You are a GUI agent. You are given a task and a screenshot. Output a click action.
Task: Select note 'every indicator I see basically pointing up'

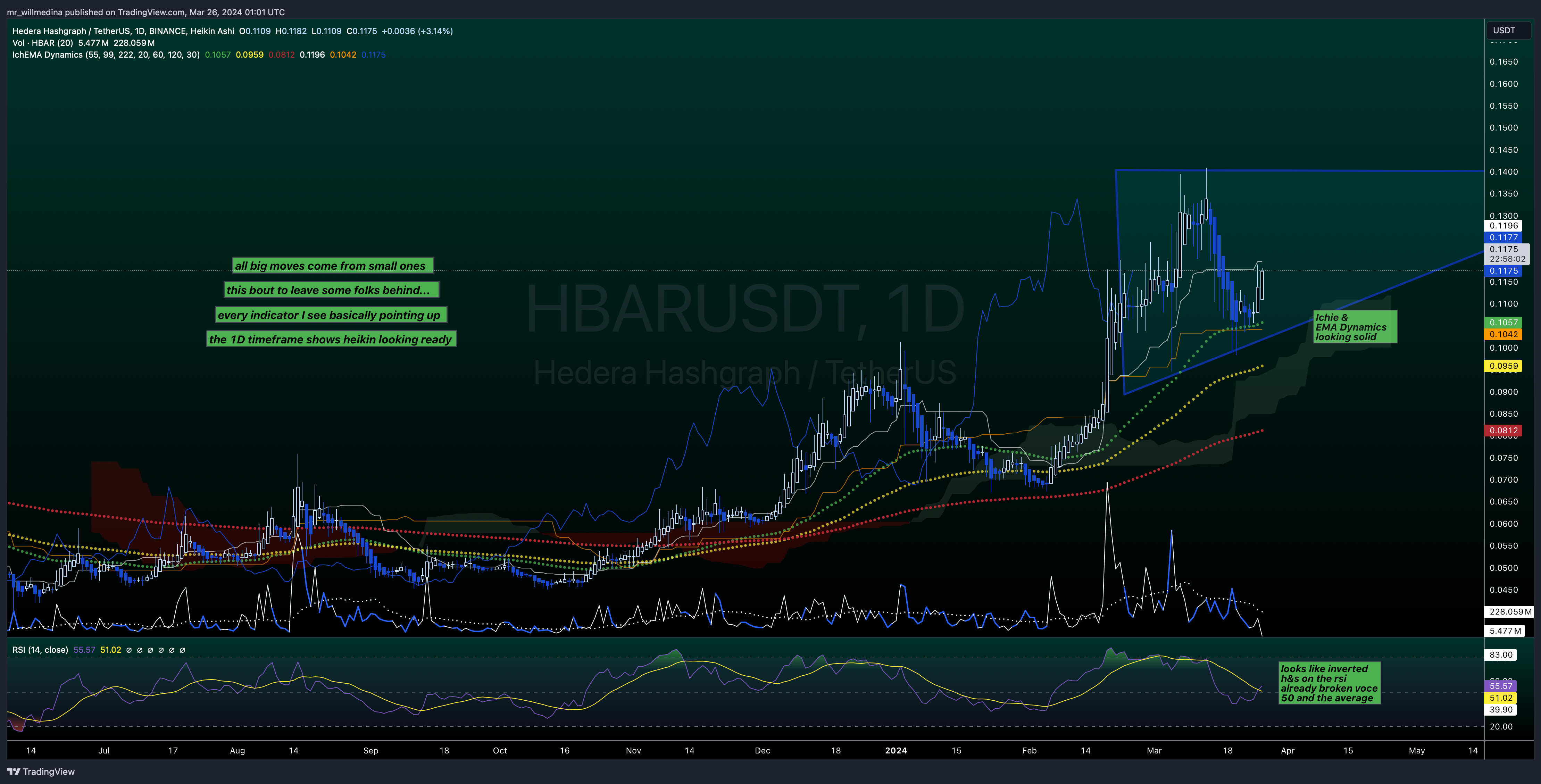331,315
